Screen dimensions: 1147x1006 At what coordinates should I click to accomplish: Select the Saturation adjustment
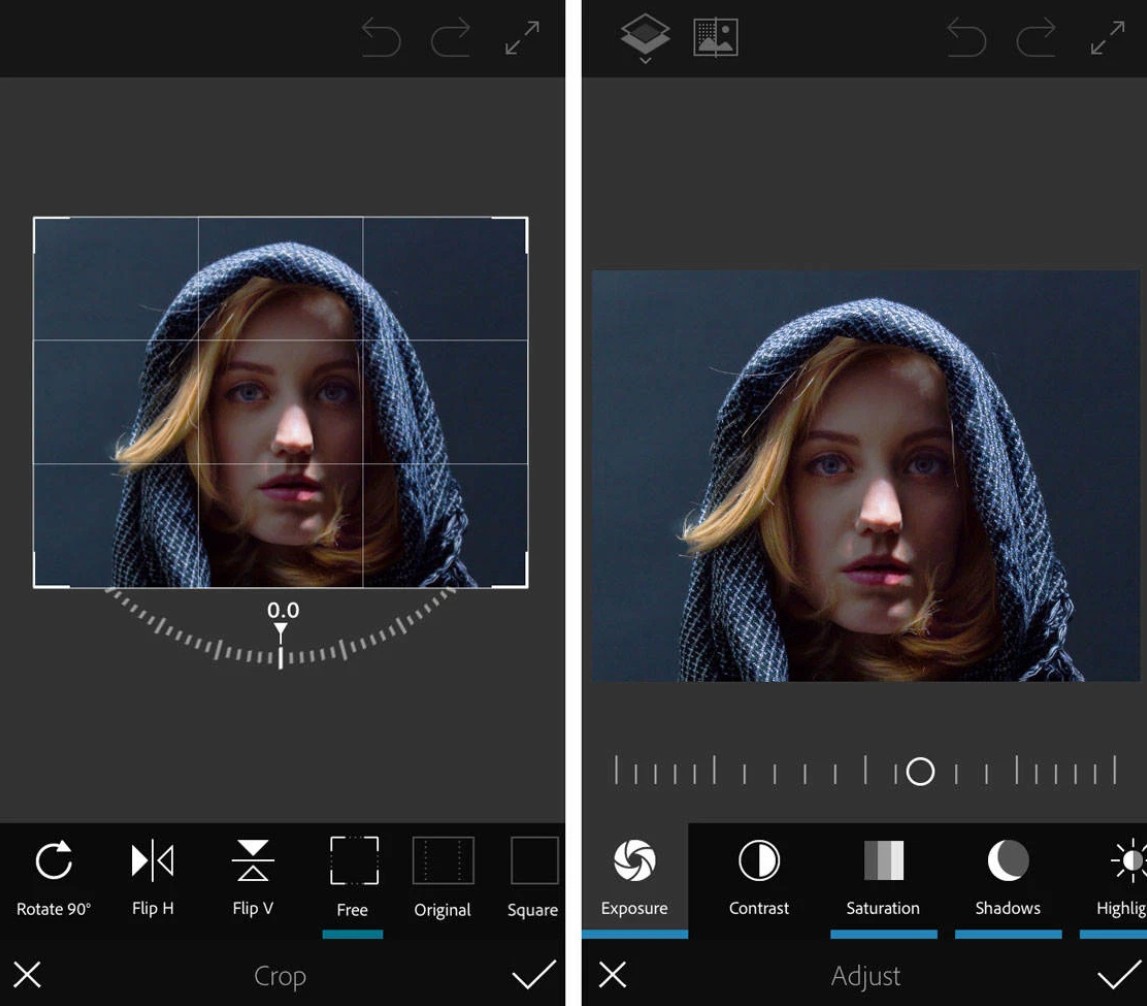pos(882,877)
